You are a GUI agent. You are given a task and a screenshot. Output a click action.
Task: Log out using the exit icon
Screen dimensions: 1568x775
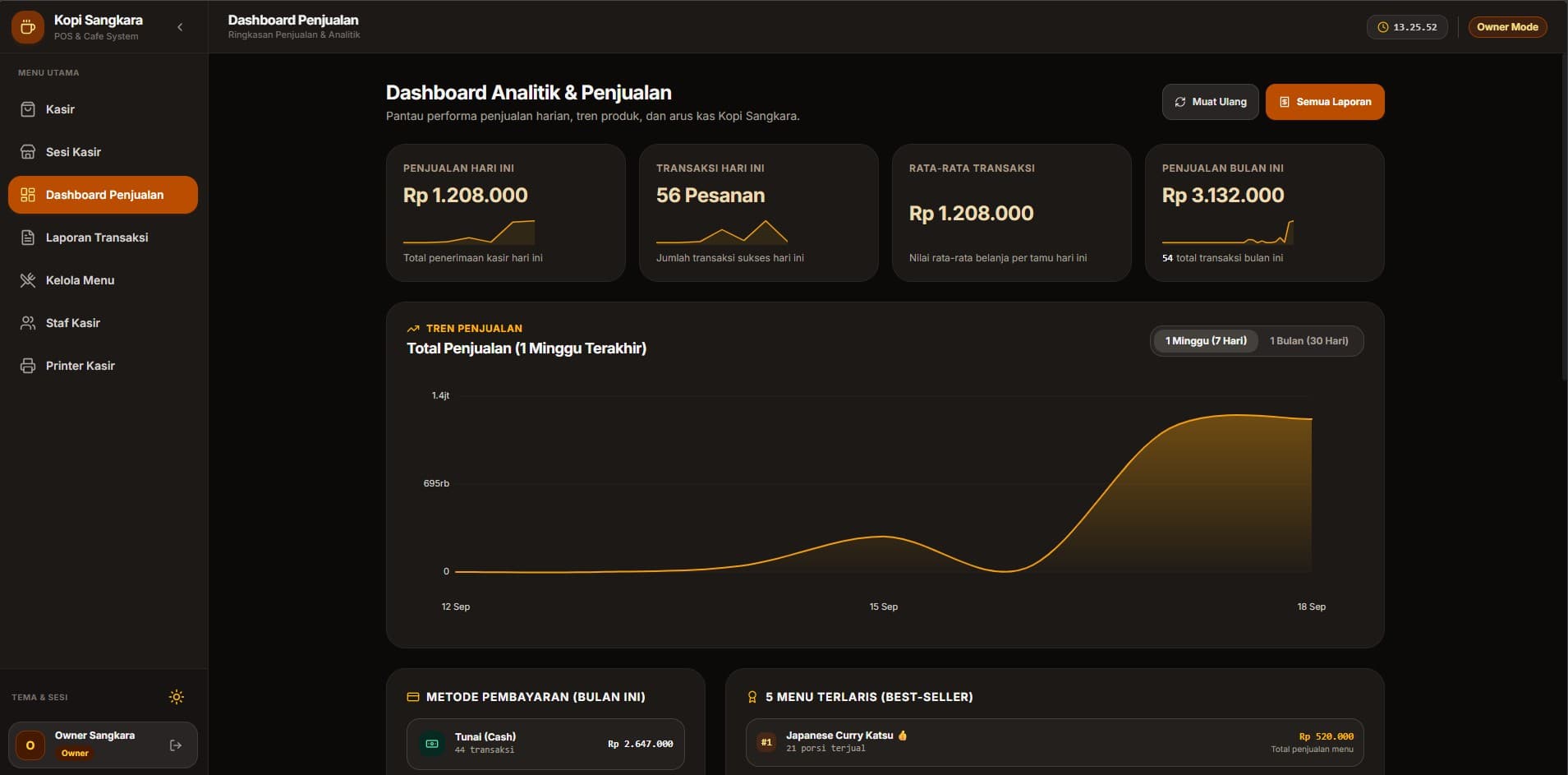[x=176, y=745]
